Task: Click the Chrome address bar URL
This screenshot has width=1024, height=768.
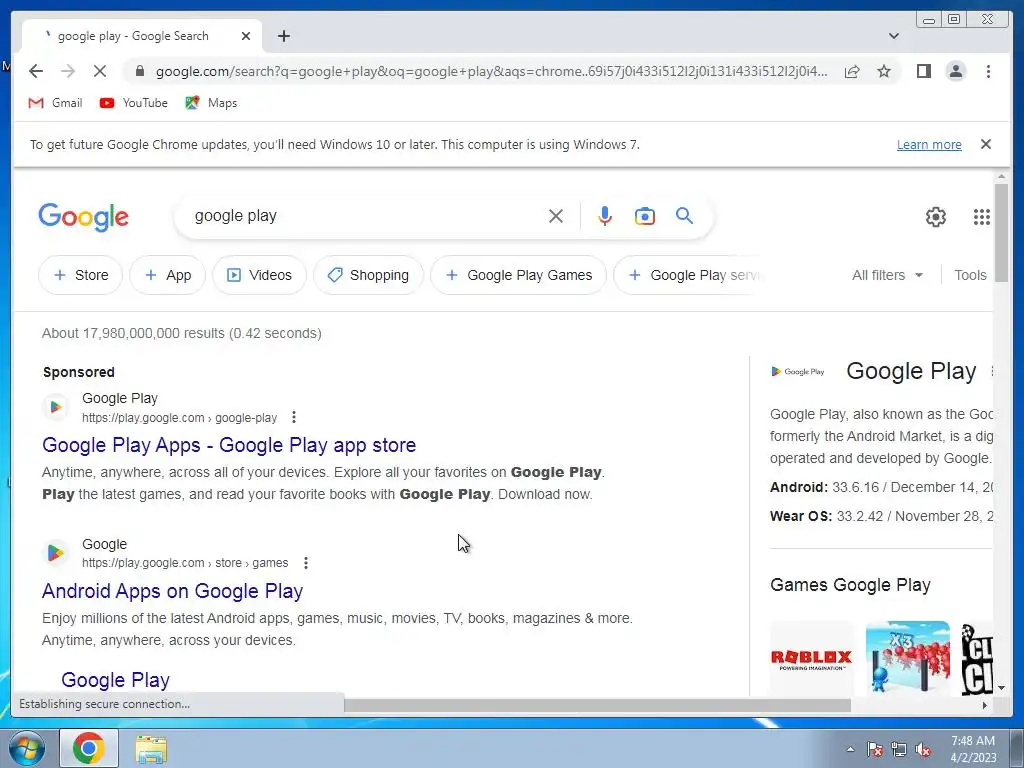Action: click(x=491, y=71)
